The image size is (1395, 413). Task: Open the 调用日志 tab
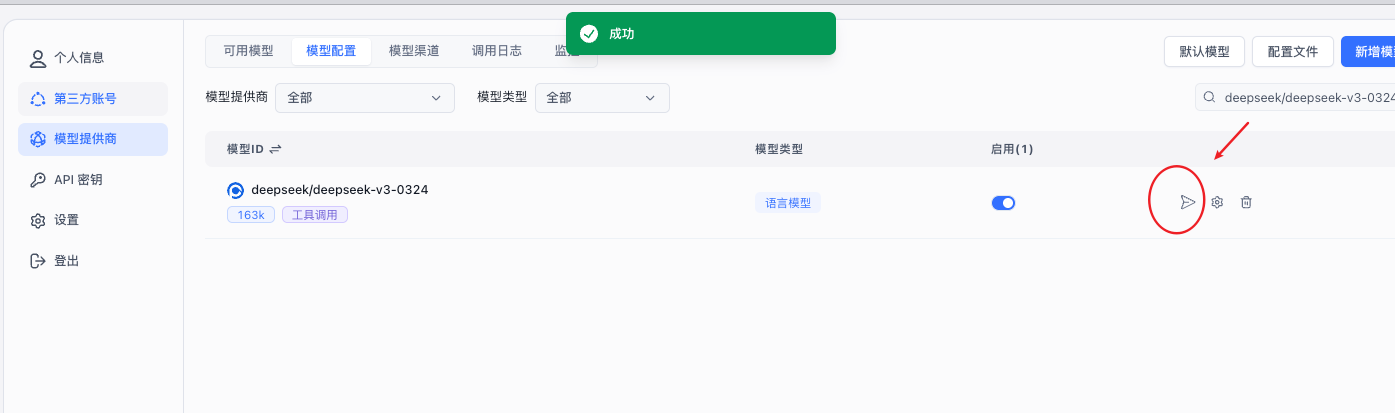pos(497,51)
